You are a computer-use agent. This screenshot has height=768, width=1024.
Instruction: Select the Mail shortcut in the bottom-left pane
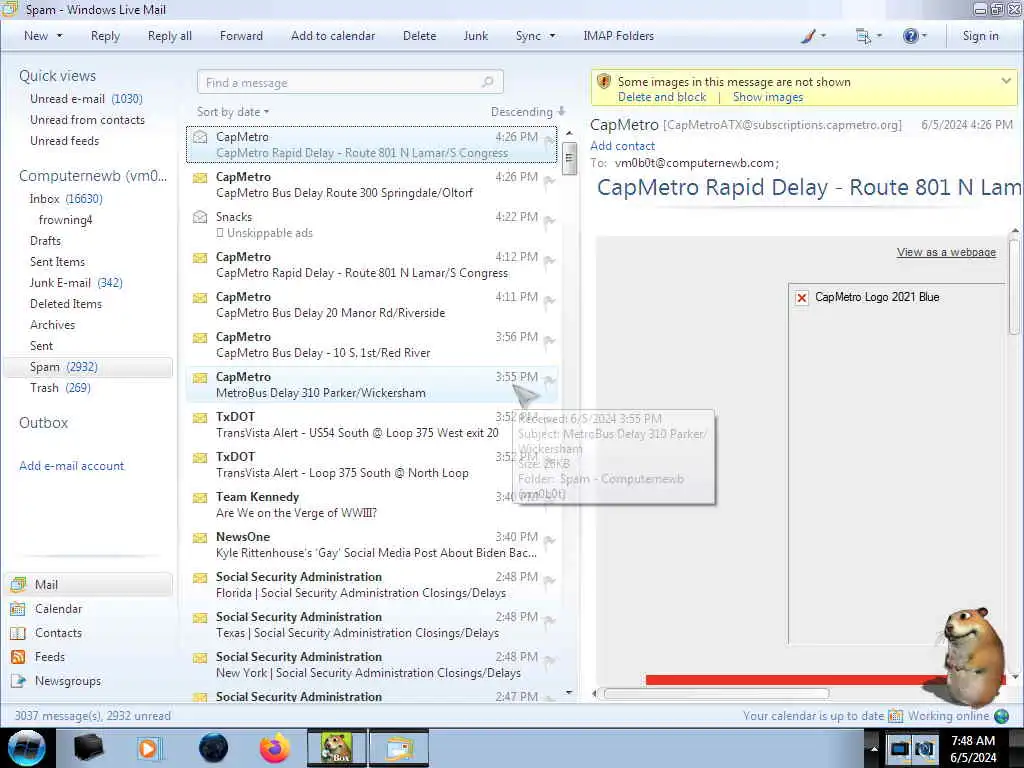[88, 584]
